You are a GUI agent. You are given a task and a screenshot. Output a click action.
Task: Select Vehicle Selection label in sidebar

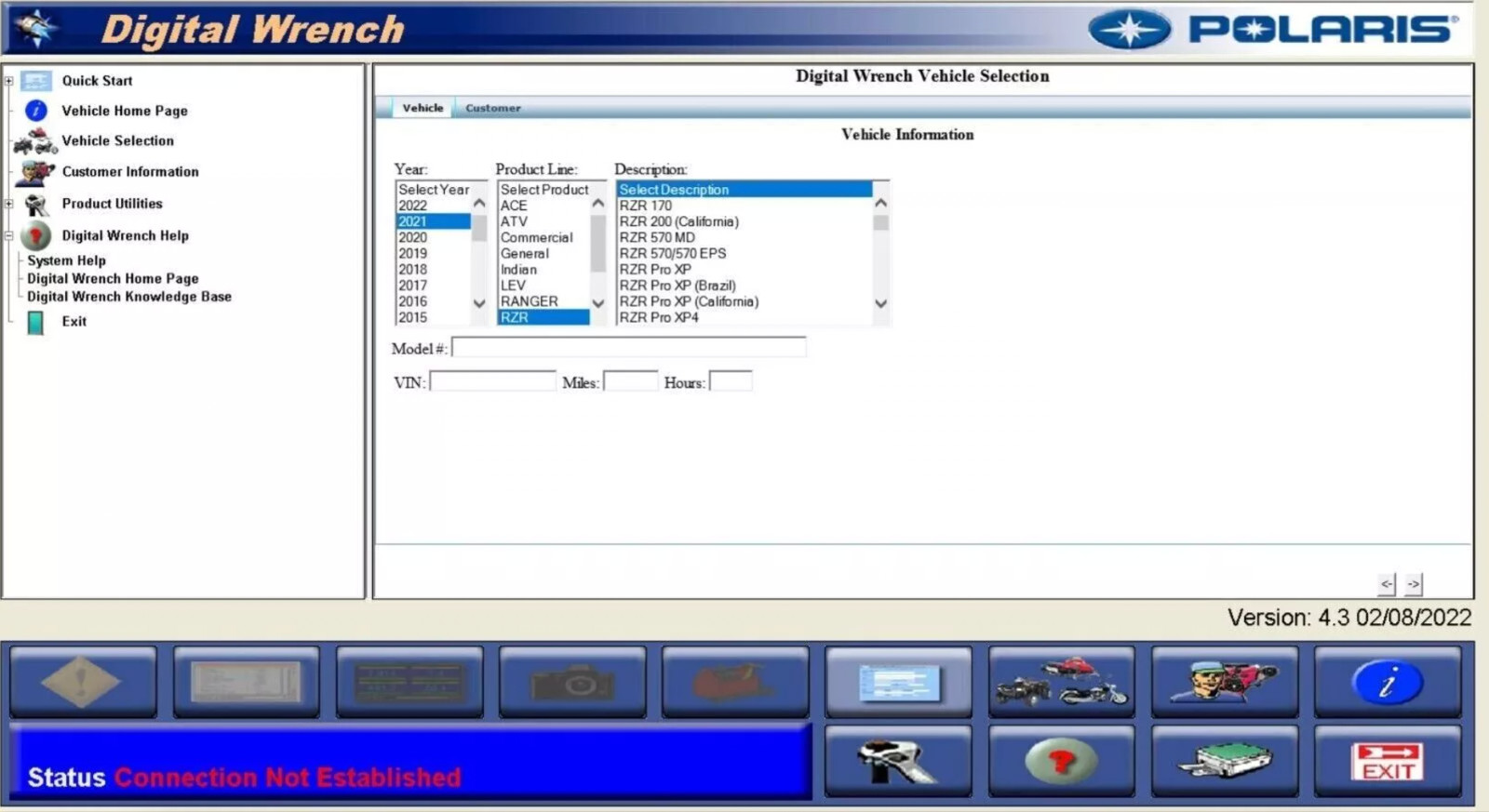pos(117,140)
